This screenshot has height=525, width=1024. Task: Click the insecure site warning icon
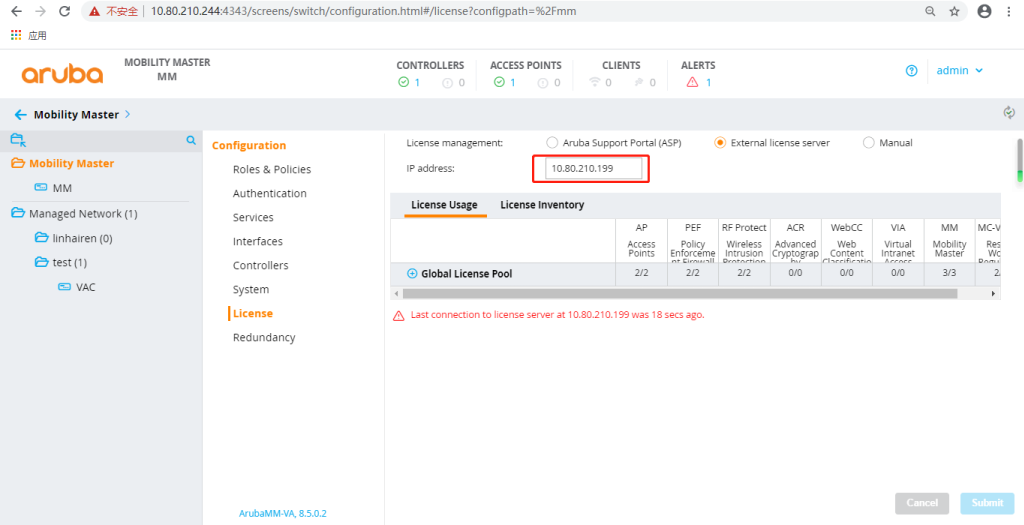(x=95, y=11)
